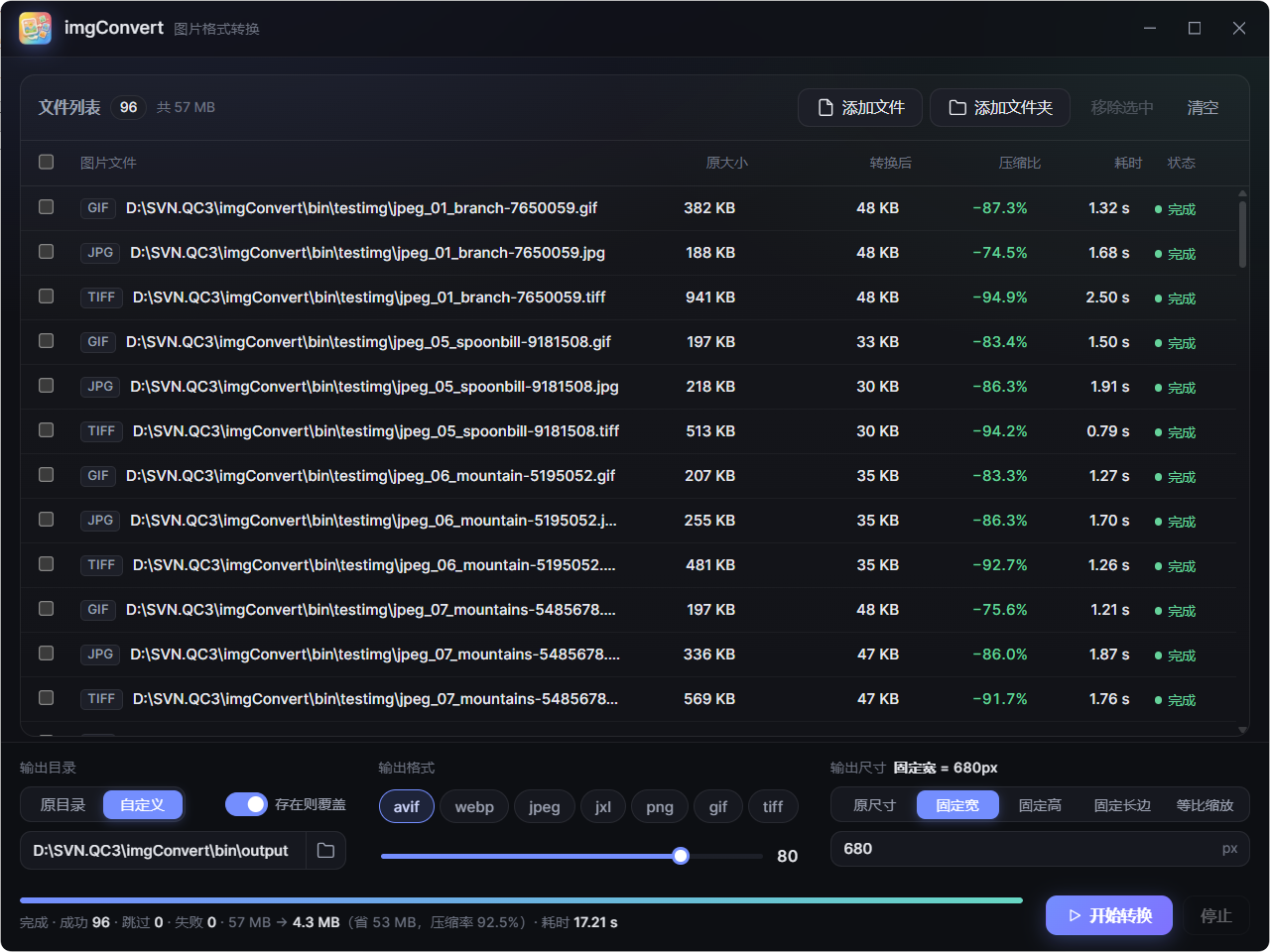This screenshot has width=1270, height=952.
Task: Select gif output format
Action: 718,806
